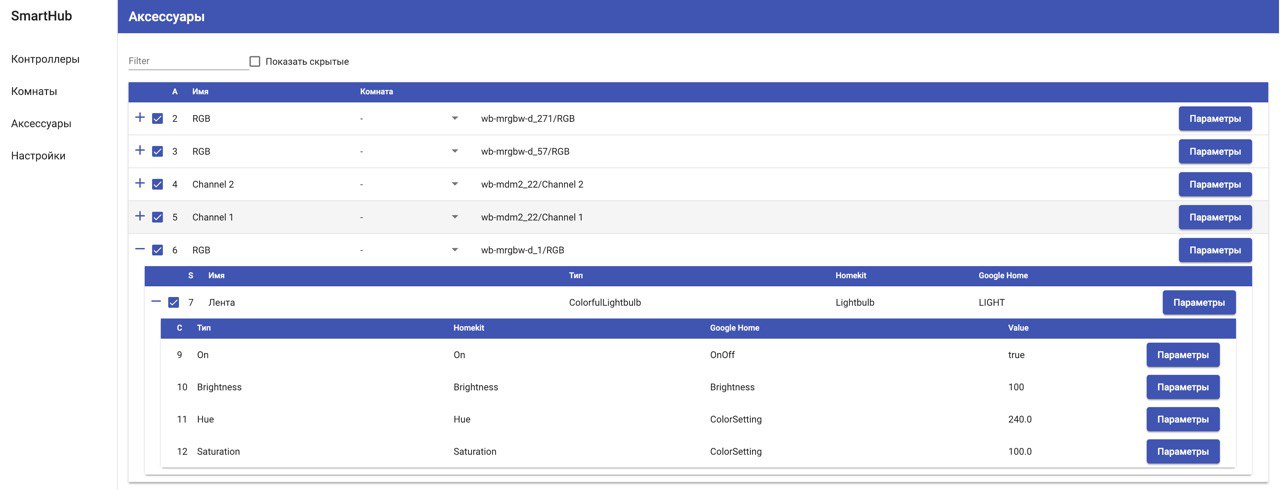
Task: Open room dropdown for Channel 1 row
Action: point(455,217)
